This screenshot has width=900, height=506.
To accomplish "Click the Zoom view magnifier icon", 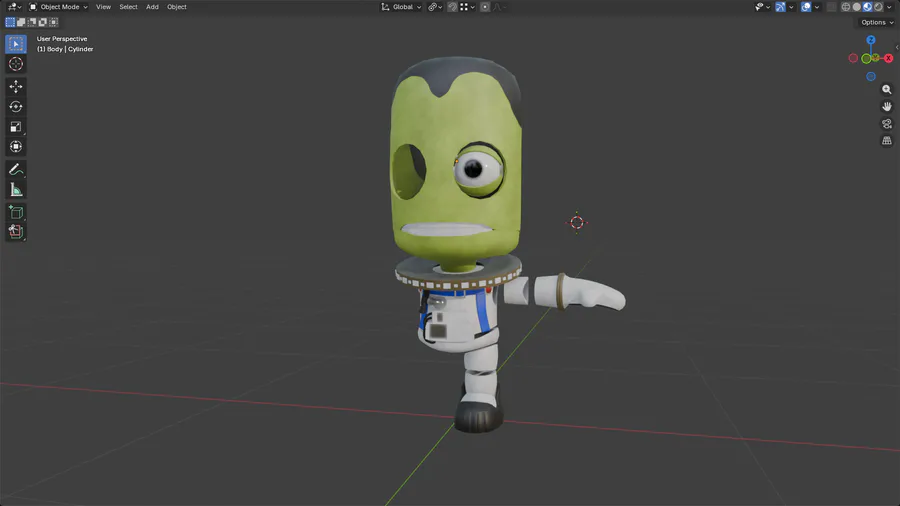I will [887, 89].
